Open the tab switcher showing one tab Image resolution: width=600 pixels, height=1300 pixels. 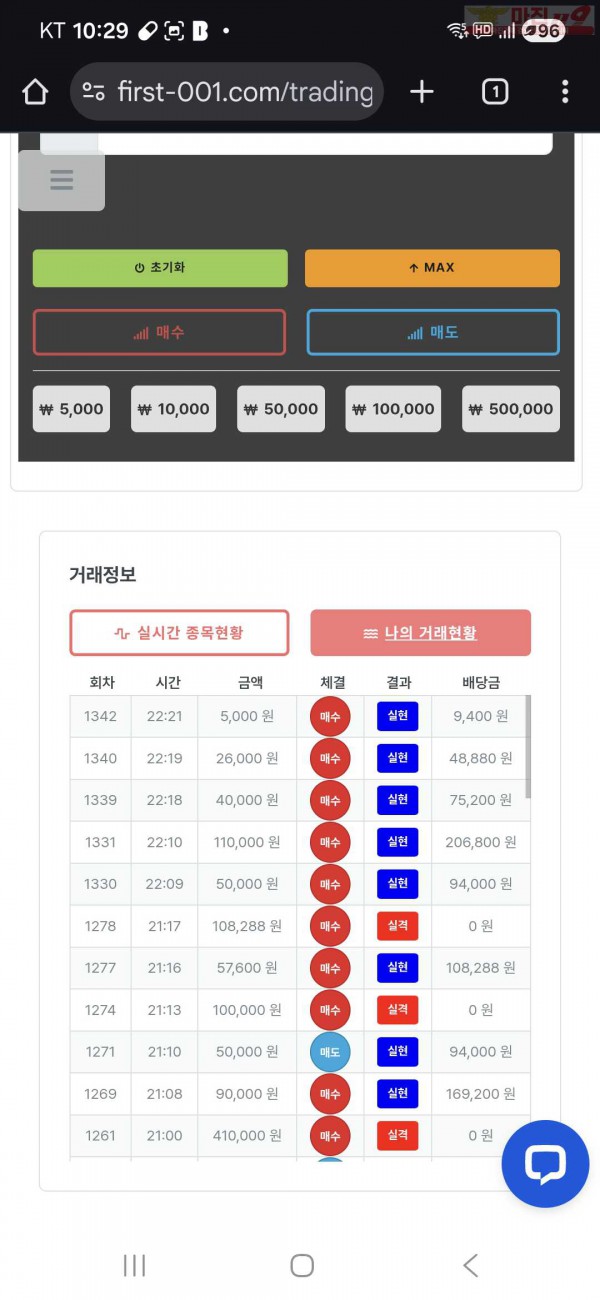(494, 91)
